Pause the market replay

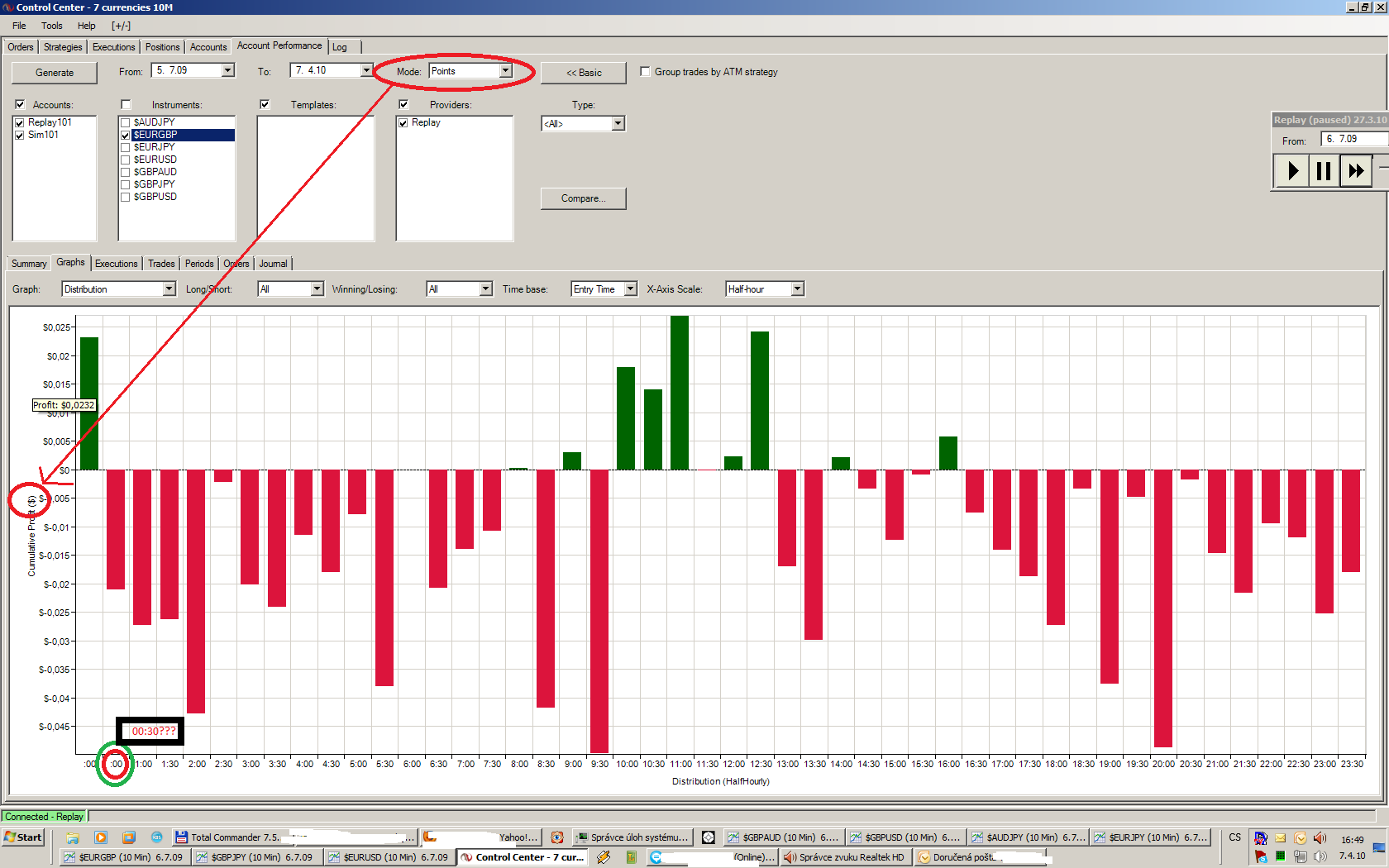pos(1324,171)
